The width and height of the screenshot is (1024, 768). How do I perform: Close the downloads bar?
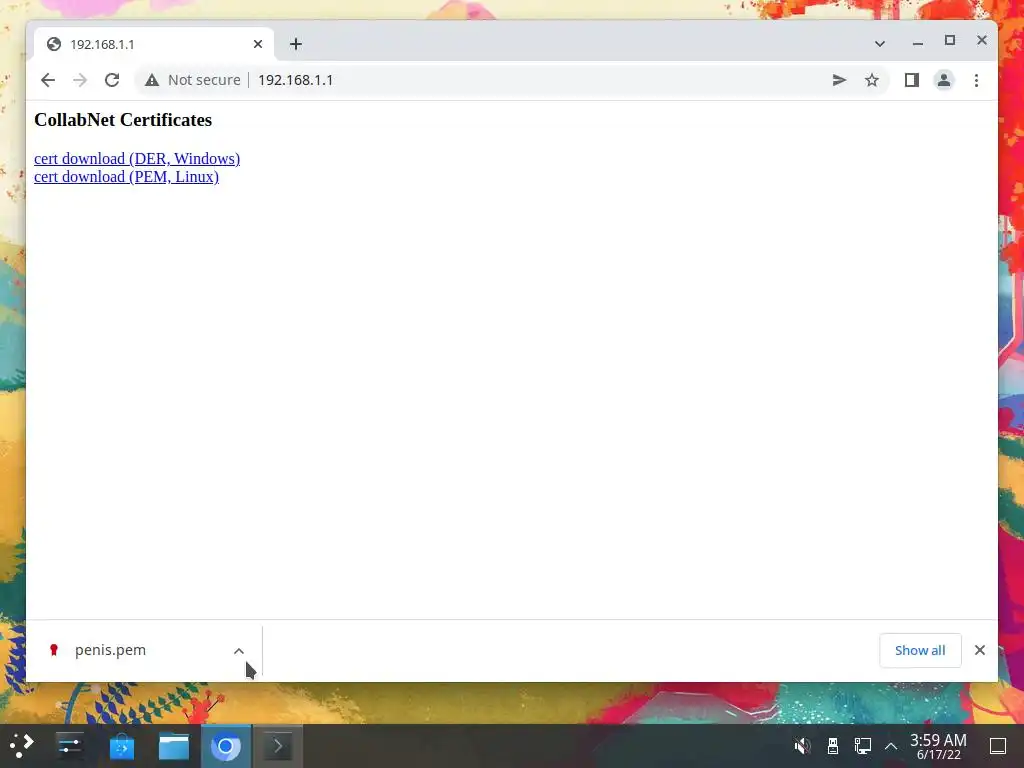click(x=980, y=650)
